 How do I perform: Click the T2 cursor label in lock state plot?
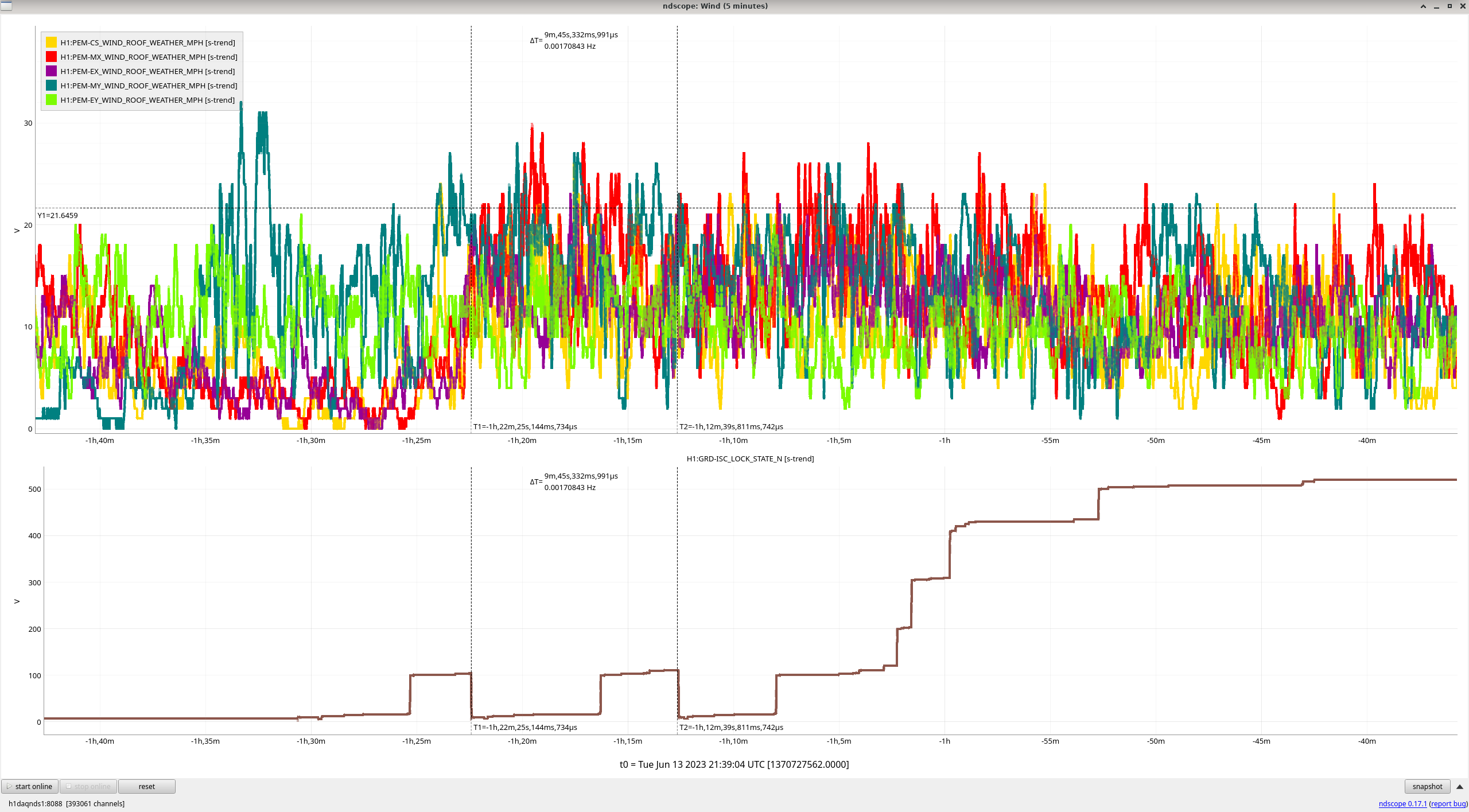(731, 727)
